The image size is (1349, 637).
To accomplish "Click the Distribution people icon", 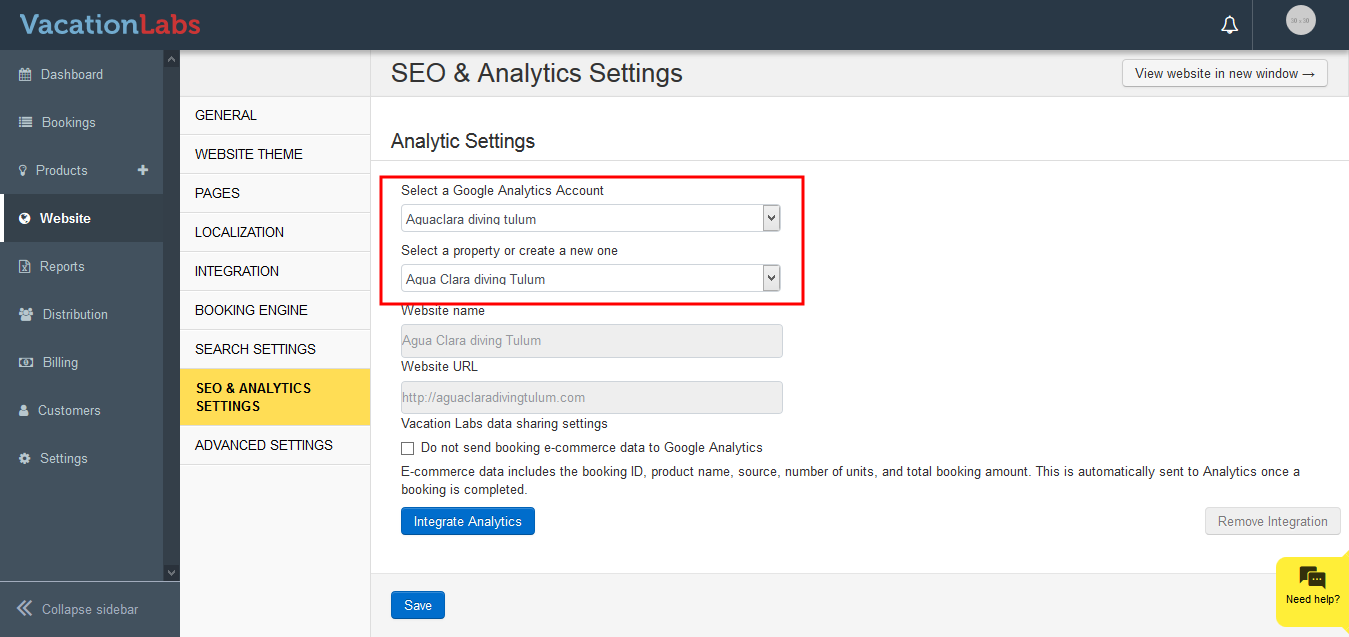I will tap(25, 315).
